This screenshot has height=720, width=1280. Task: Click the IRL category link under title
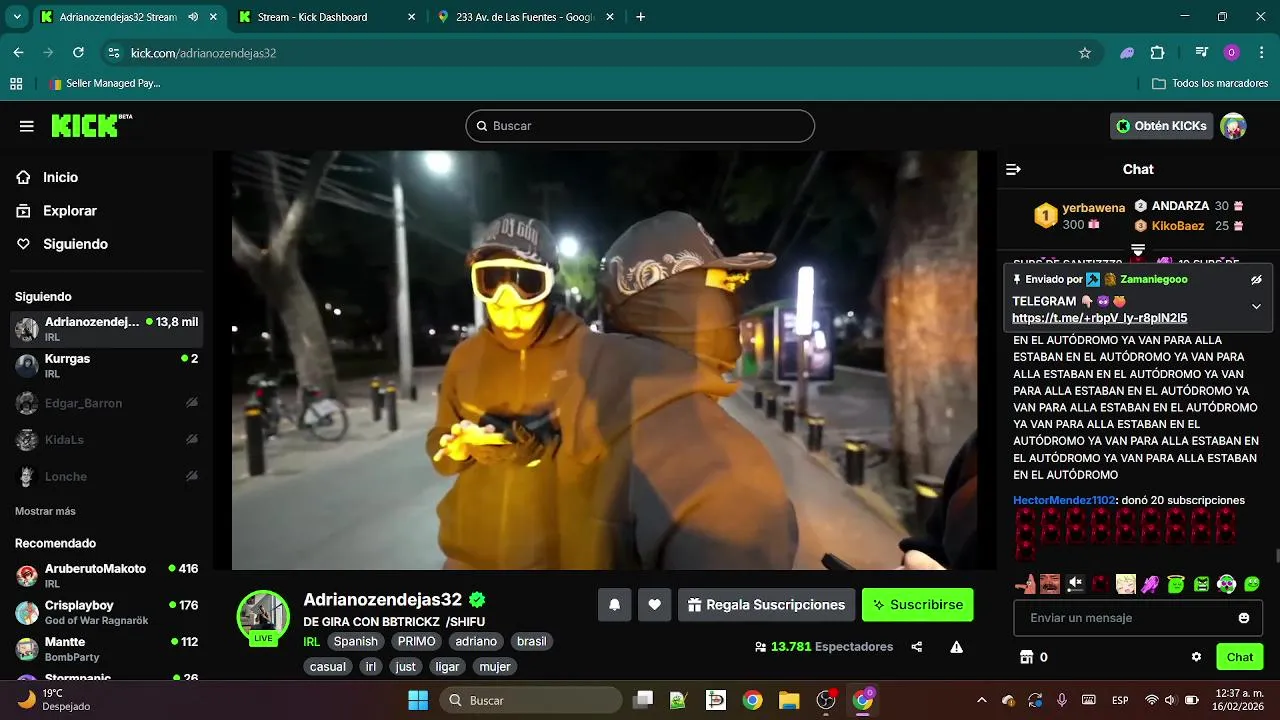click(x=311, y=641)
